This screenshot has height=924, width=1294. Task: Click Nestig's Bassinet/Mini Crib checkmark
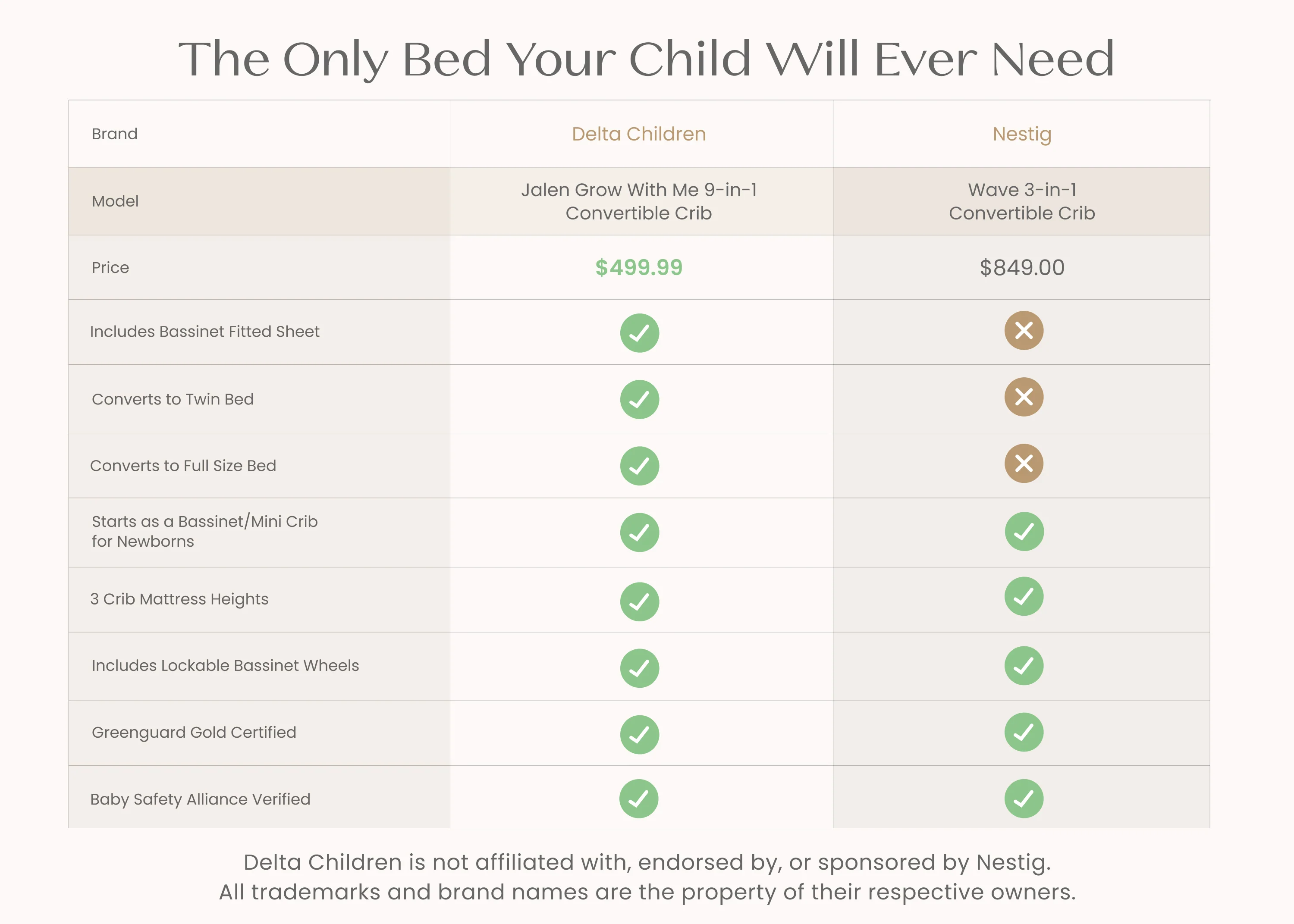(x=1024, y=531)
